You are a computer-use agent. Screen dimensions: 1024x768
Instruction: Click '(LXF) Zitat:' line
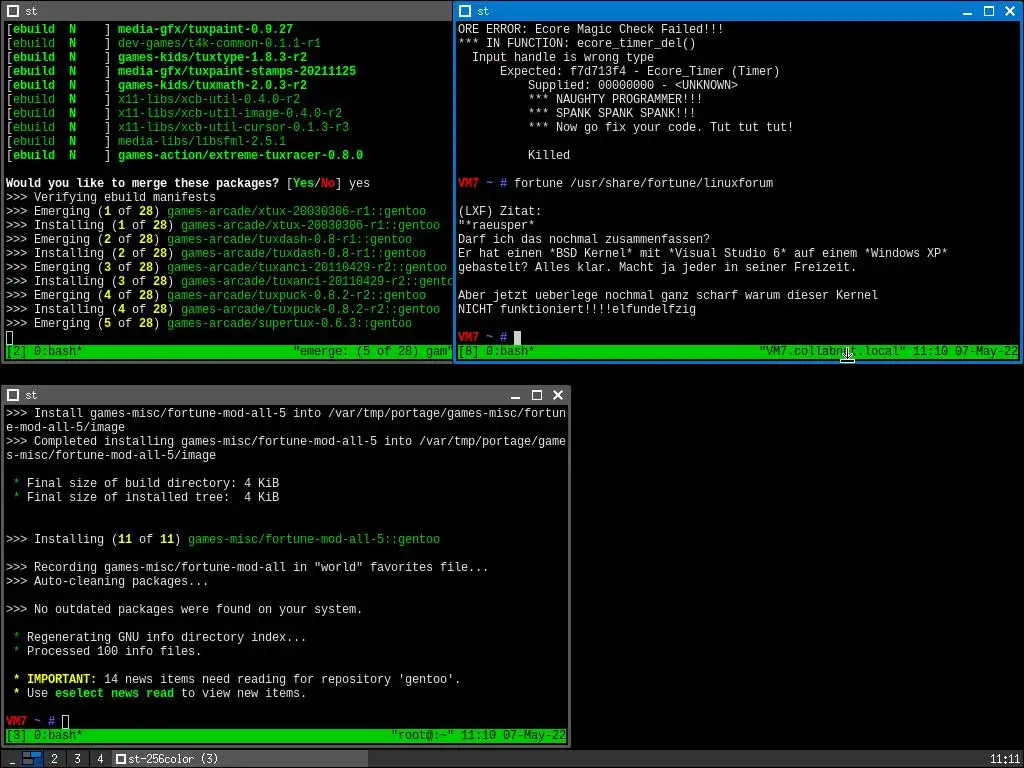tap(500, 212)
